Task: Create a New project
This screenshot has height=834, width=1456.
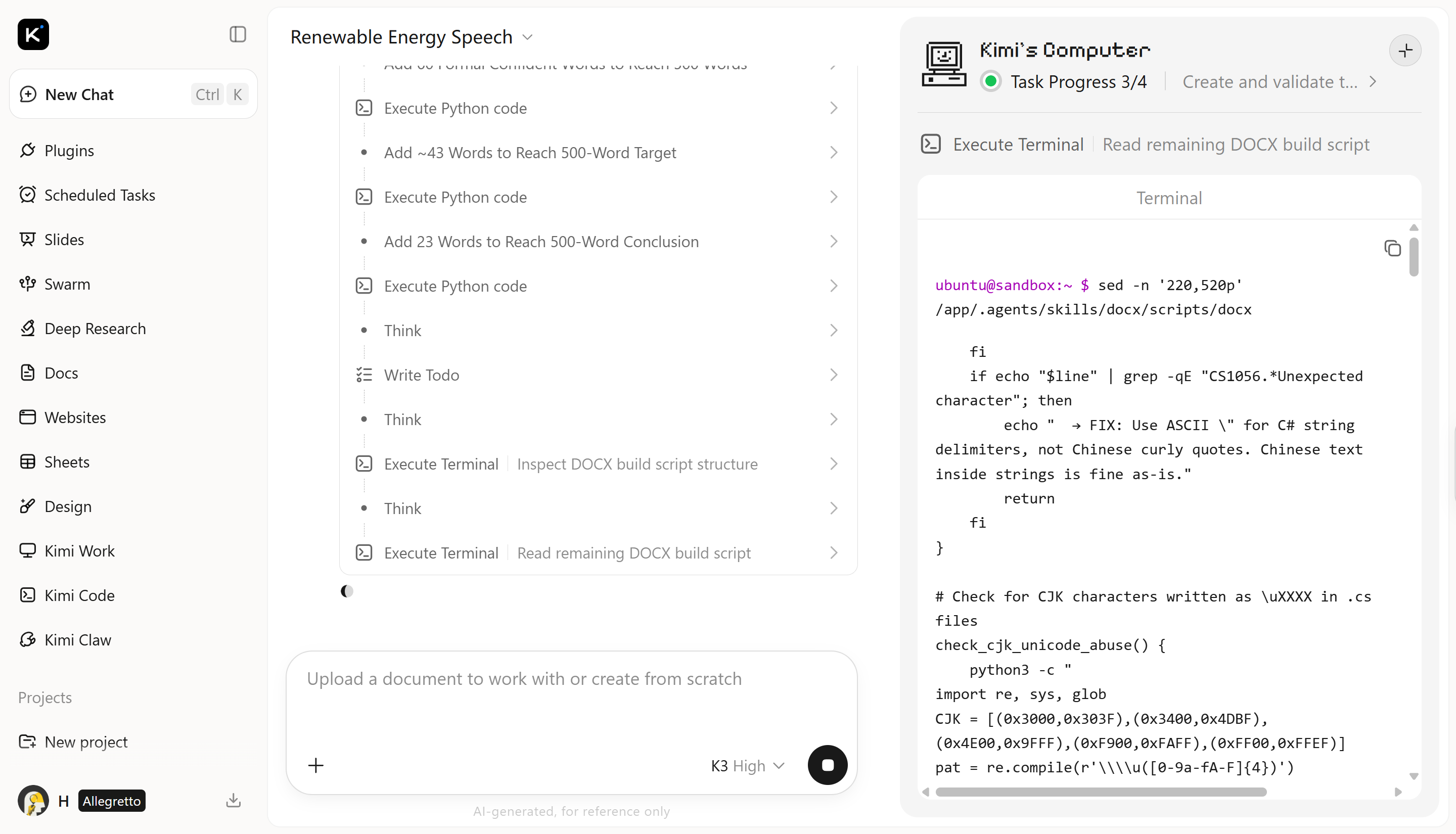Action: pyautogui.click(x=133, y=742)
